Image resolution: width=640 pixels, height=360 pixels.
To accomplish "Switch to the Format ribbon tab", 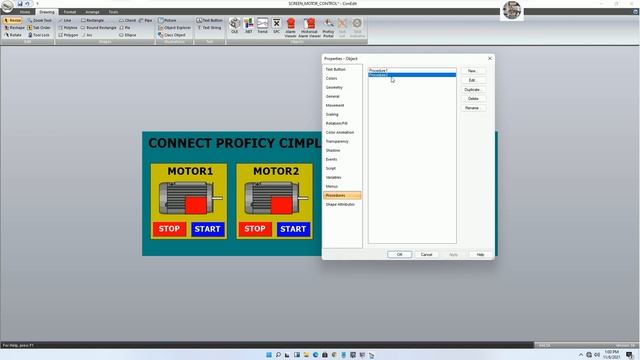I will pos(70,12).
